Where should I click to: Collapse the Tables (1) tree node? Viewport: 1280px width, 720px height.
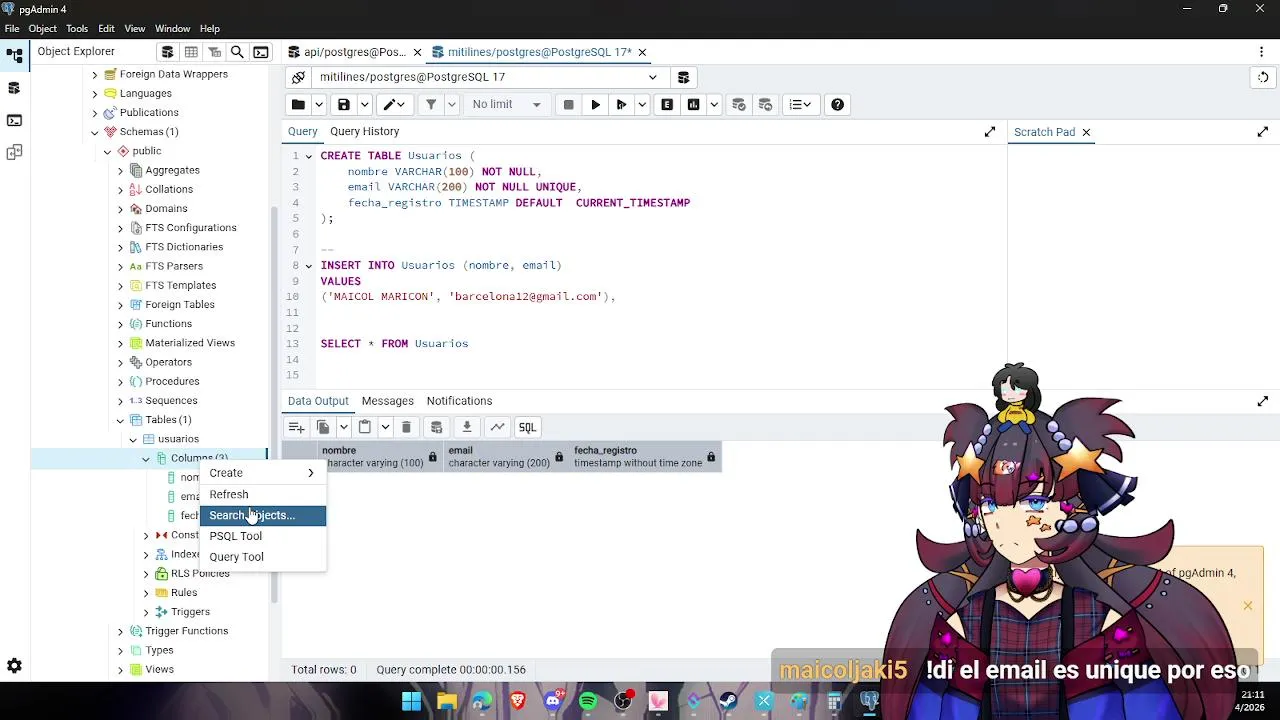(121, 420)
